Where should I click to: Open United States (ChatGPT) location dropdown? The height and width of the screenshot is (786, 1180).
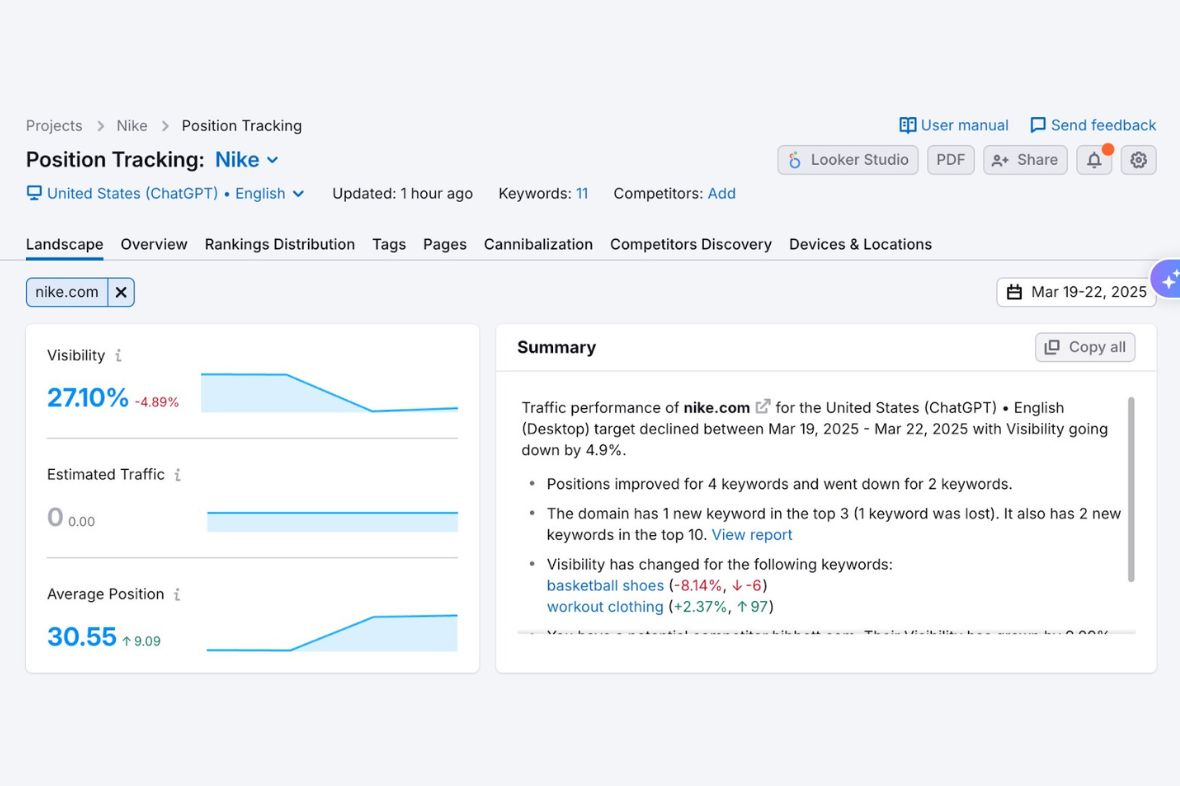click(x=166, y=194)
